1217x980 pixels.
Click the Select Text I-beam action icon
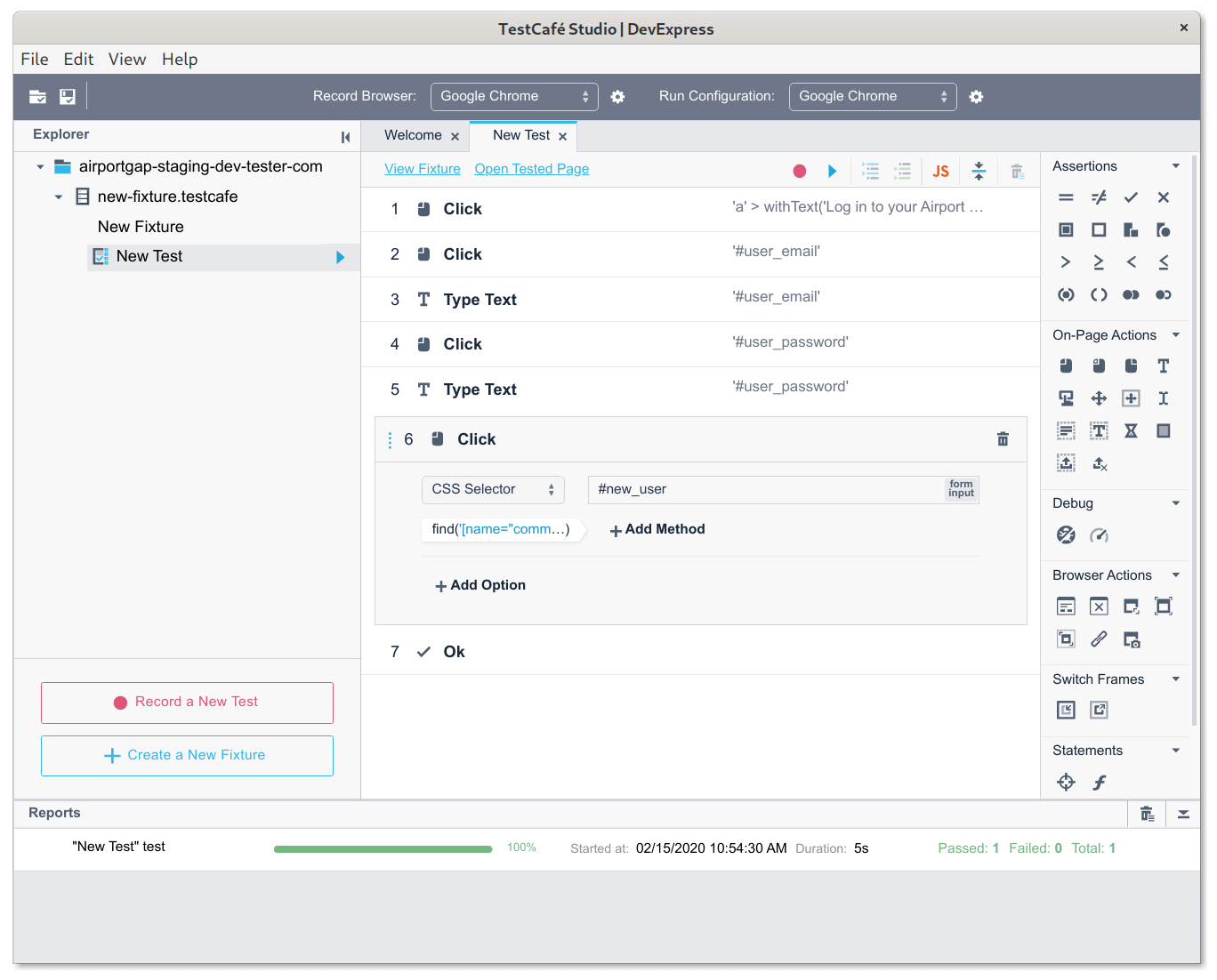click(x=1163, y=398)
